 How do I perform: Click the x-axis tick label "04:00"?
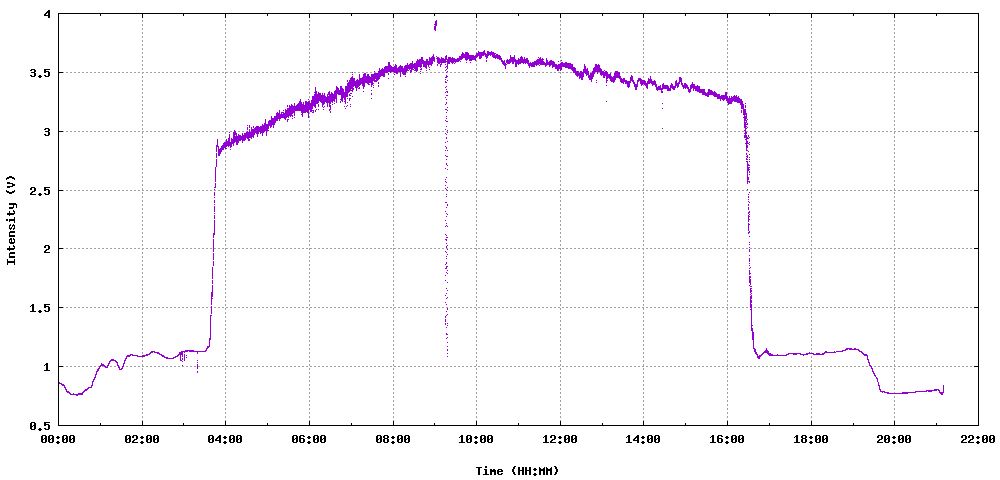[225, 439]
